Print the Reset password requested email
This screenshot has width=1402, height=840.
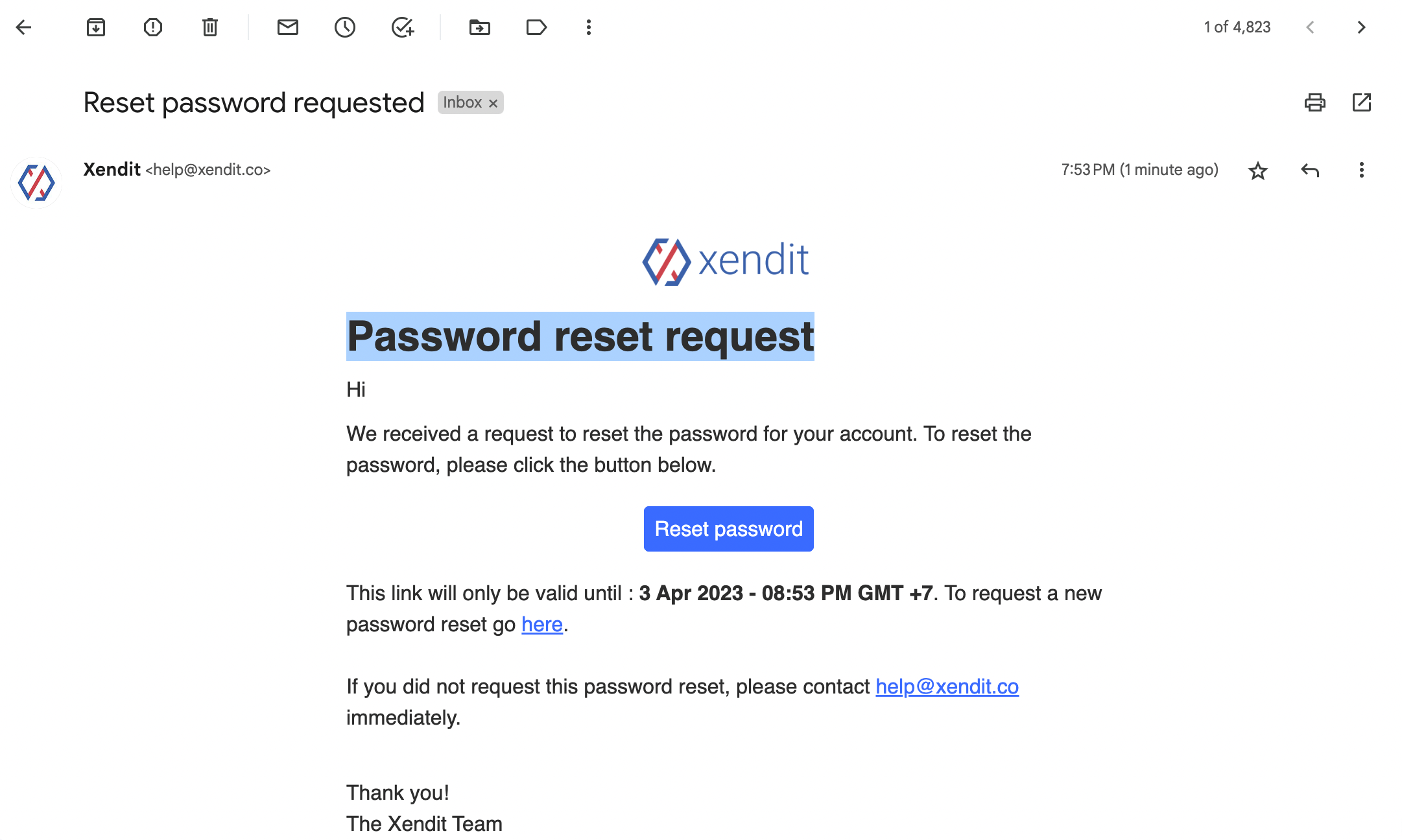pos(1315,102)
